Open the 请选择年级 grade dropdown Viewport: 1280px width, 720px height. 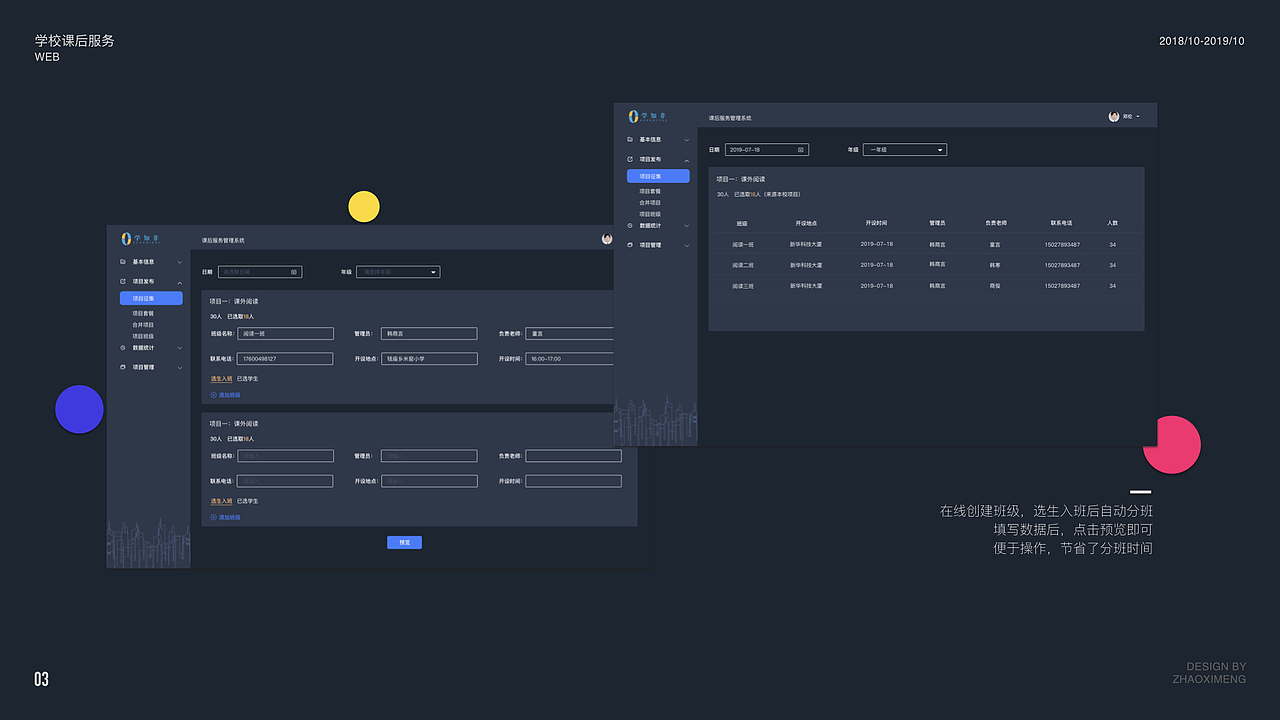coord(398,272)
